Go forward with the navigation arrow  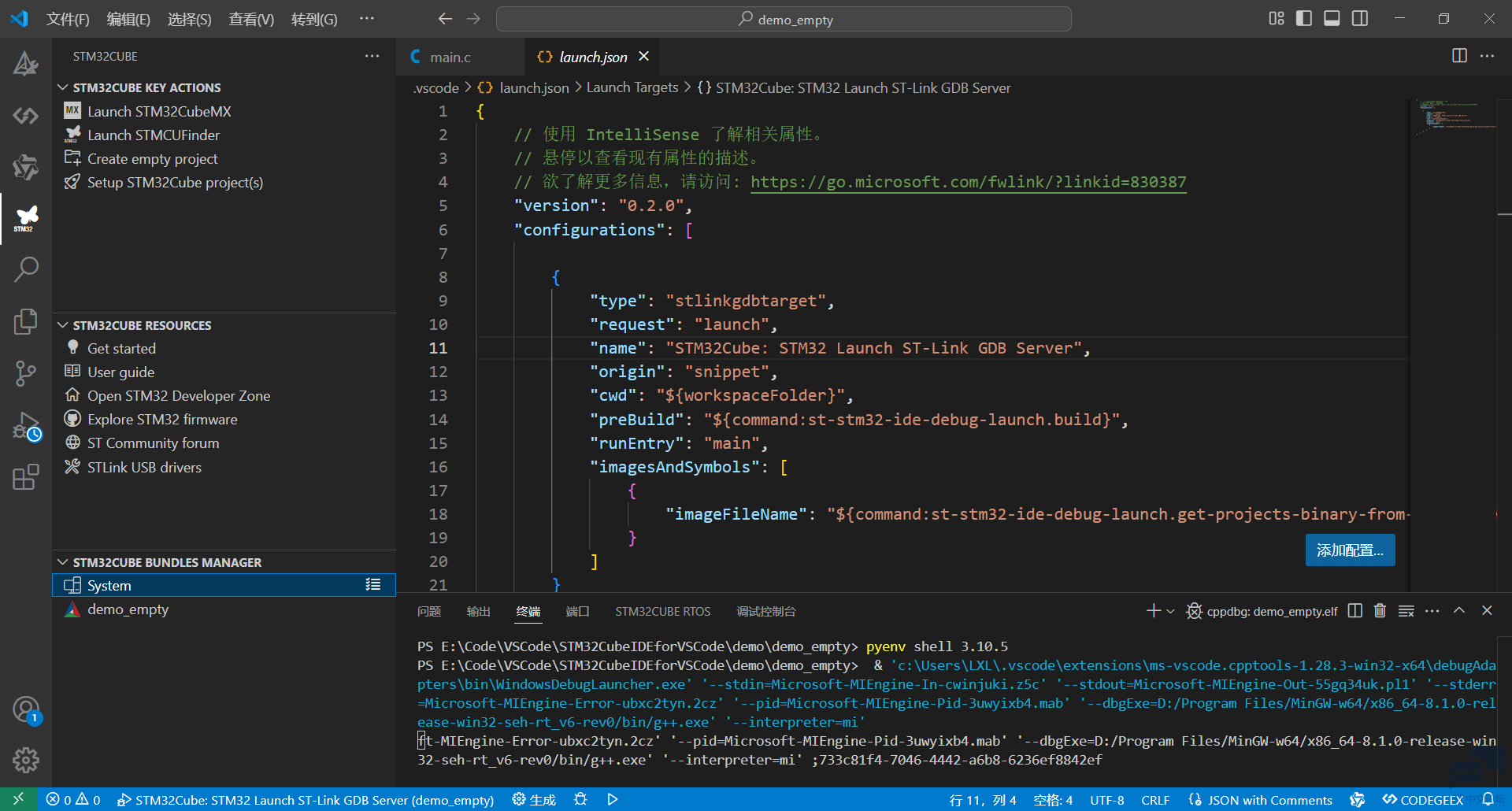click(x=473, y=19)
